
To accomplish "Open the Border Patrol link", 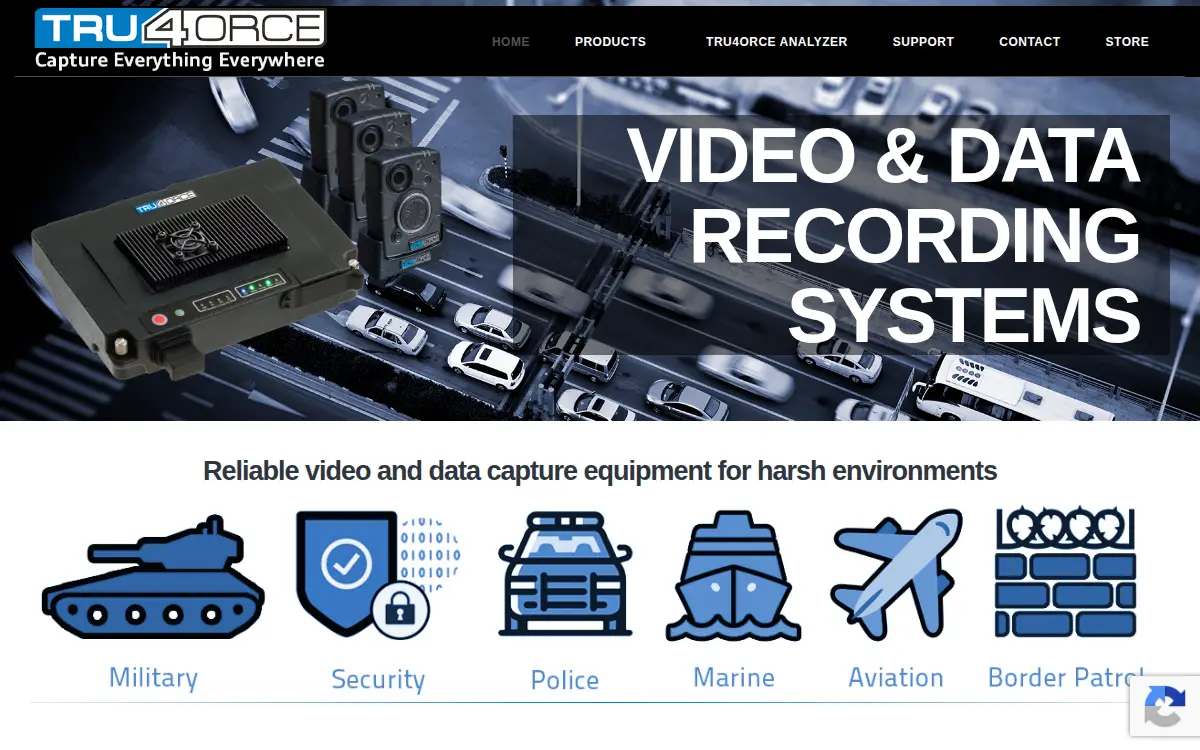I will (1066, 678).
